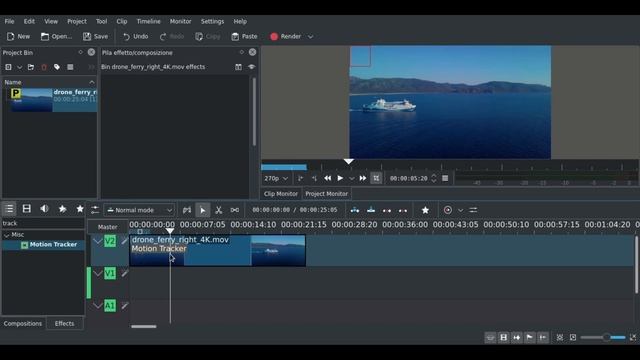Click the monitor Play button
The width and height of the screenshot is (640, 360).
(340, 178)
